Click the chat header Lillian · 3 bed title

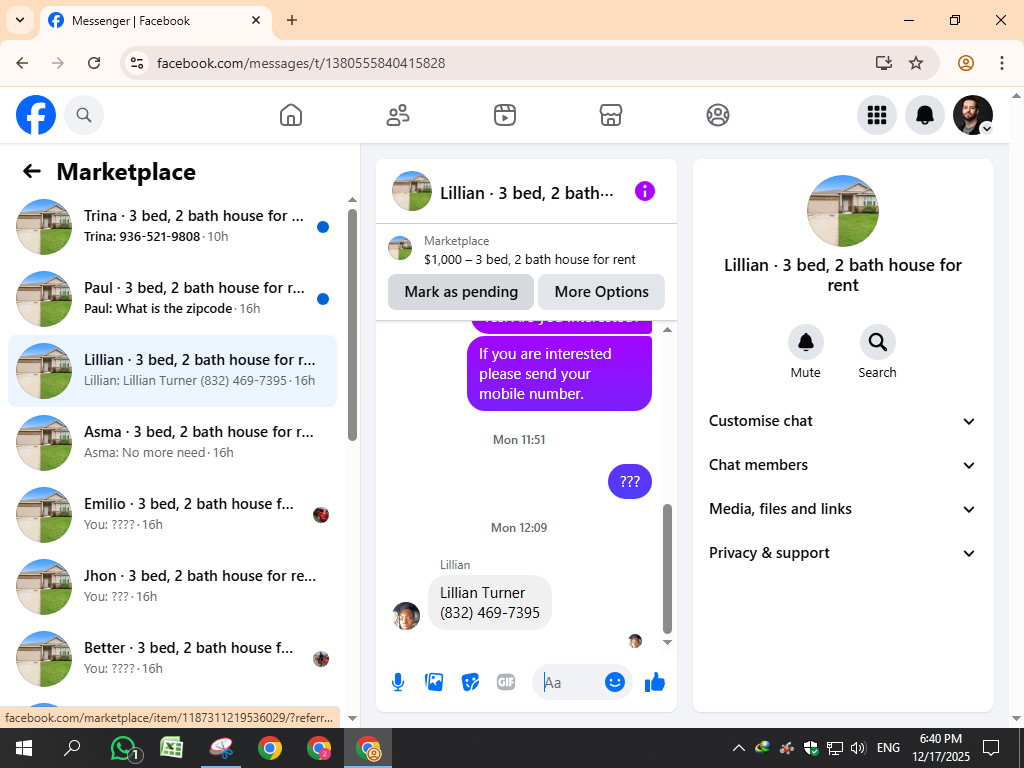[x=526, y=193]
